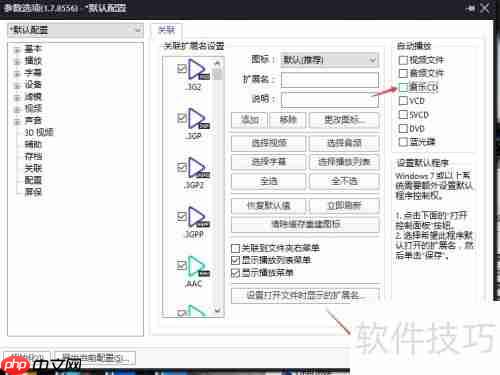Screen dimensions: 500x375
Task: Toggle the .3GP extension checkbox
Action: (x=182, y=117)
